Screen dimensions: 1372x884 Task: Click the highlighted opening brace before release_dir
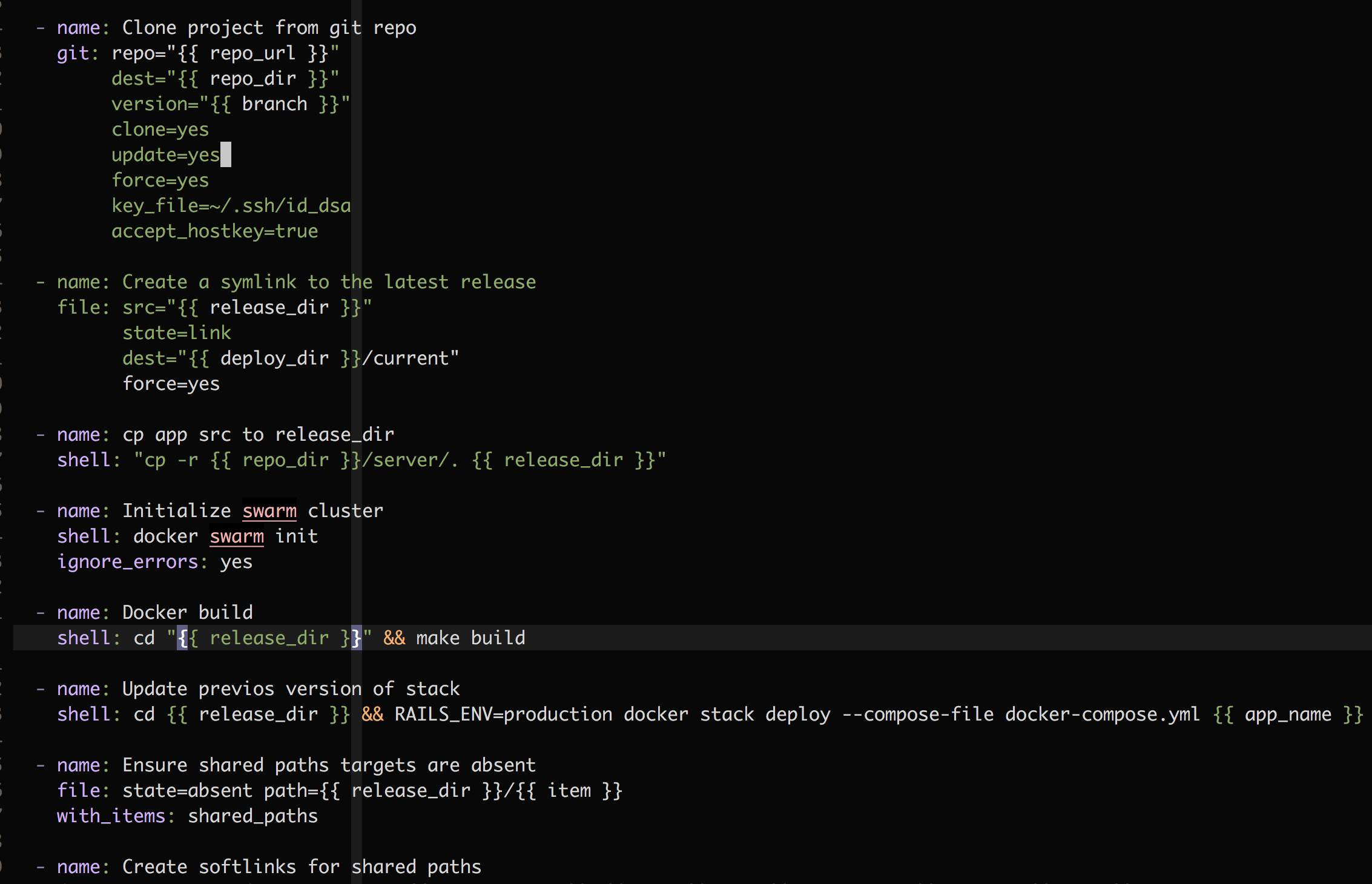(x=182, y=638)
